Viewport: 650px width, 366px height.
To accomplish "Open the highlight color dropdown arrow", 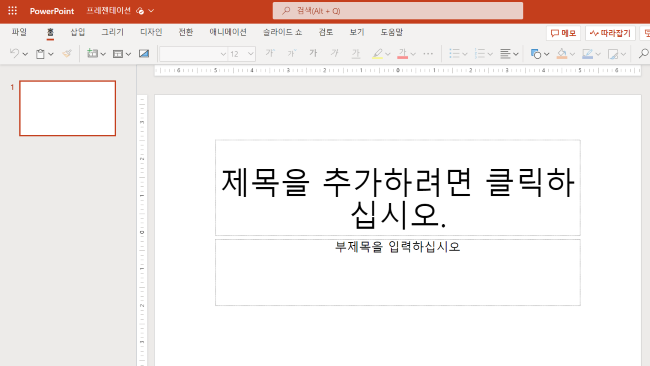I will tap(388, 54).
